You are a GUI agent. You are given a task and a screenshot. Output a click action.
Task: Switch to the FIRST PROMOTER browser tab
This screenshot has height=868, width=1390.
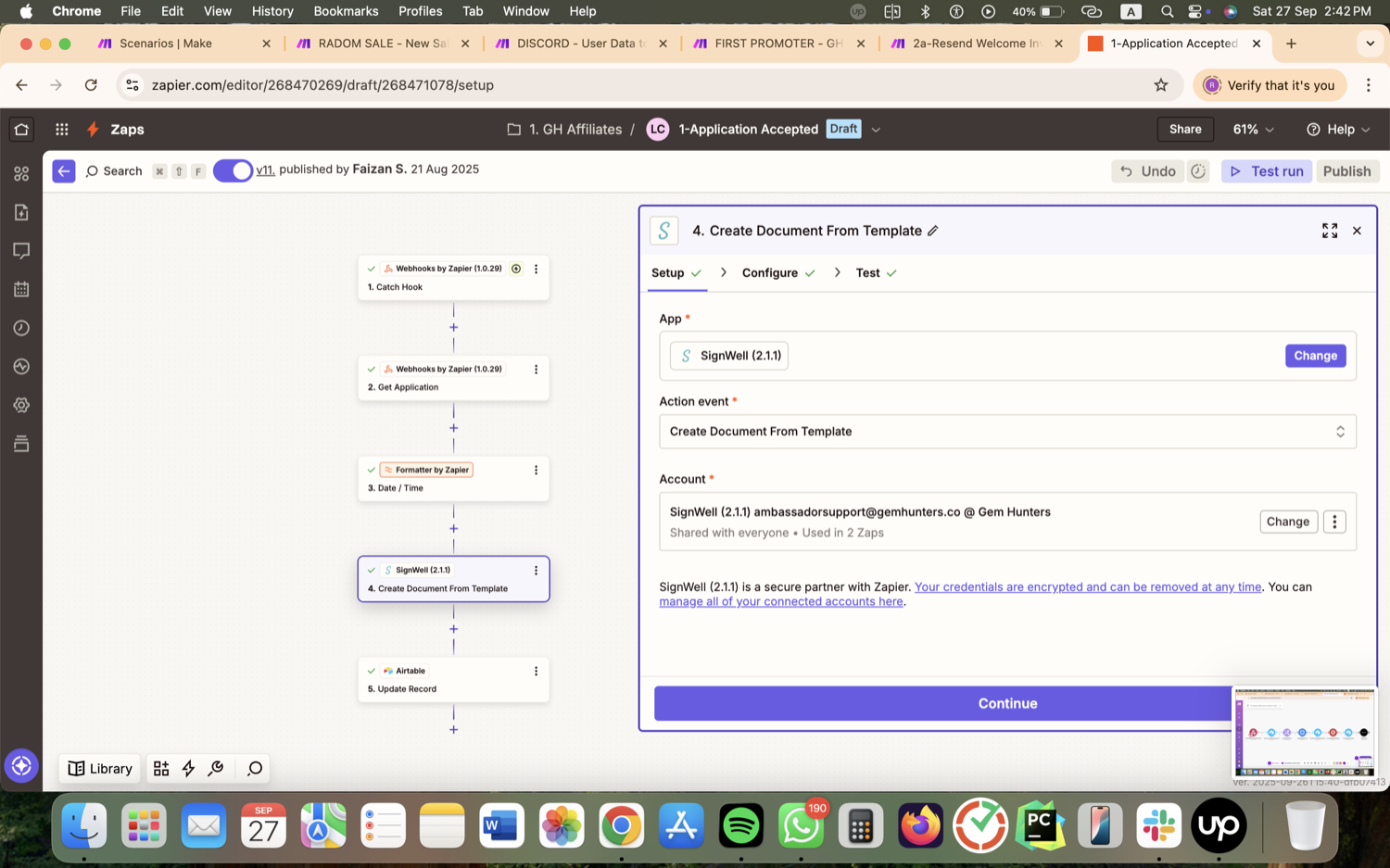pyautogui.click(x=778, y=44)
